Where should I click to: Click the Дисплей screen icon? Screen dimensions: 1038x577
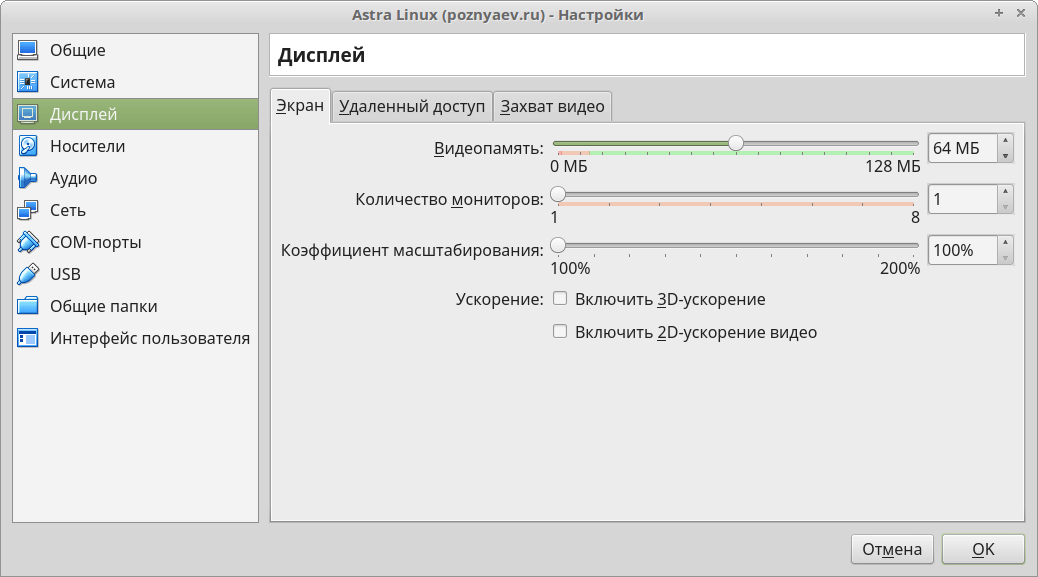click(28, 114)
